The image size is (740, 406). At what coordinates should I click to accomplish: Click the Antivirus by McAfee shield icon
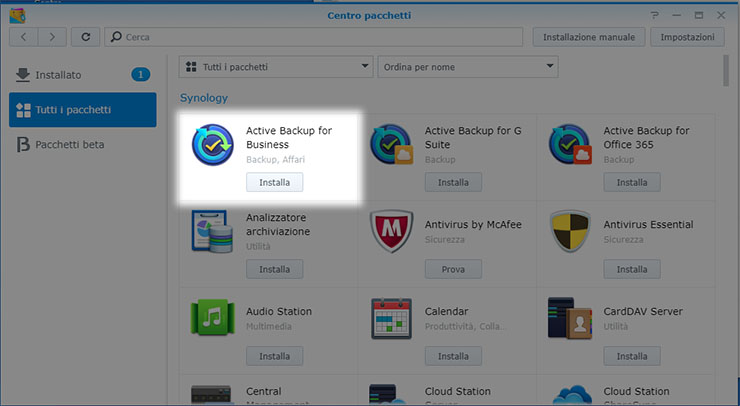click(391, 232)
